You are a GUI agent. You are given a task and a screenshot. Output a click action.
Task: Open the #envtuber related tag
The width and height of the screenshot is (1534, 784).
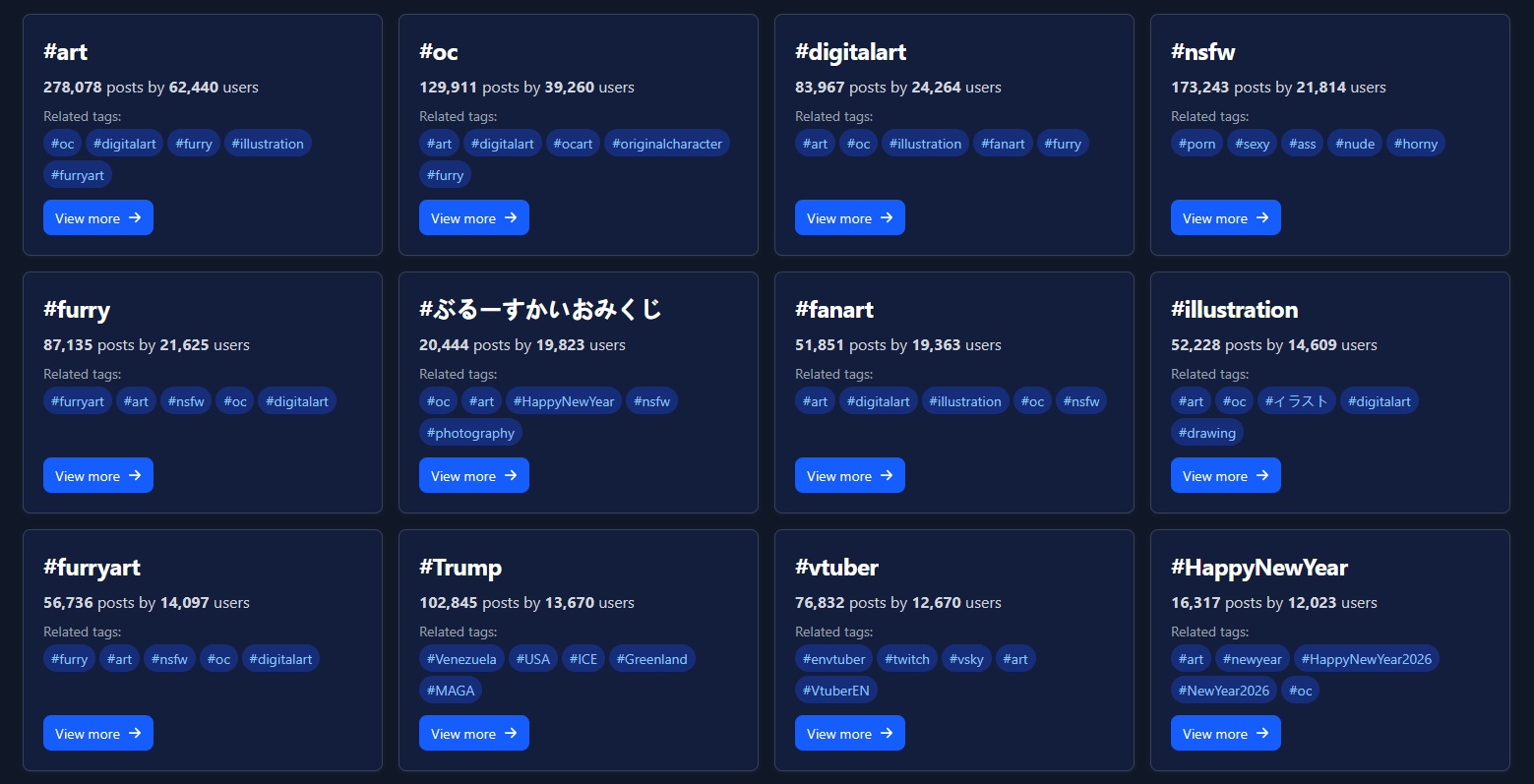tap(834, 659)
